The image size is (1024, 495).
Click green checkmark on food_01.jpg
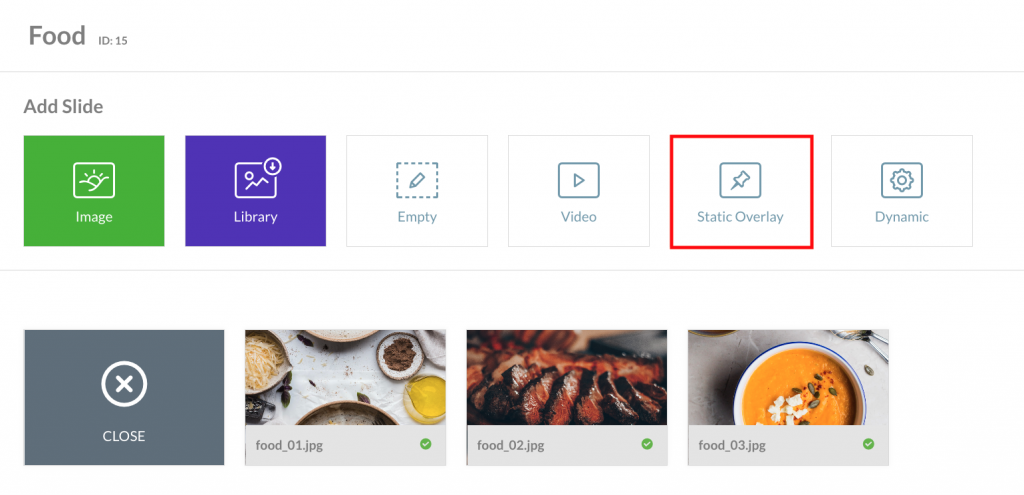click(x=426, y=444)
